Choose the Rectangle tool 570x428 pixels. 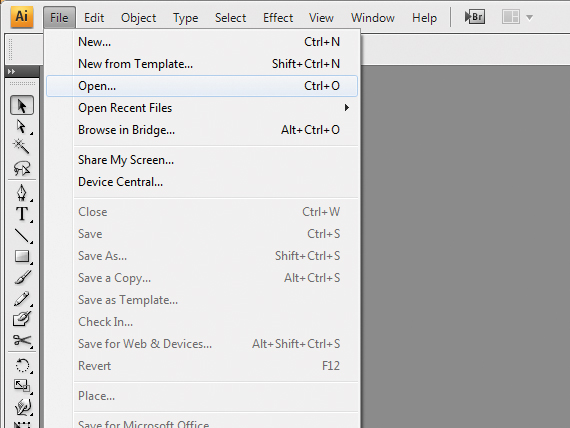click(22, 256)
